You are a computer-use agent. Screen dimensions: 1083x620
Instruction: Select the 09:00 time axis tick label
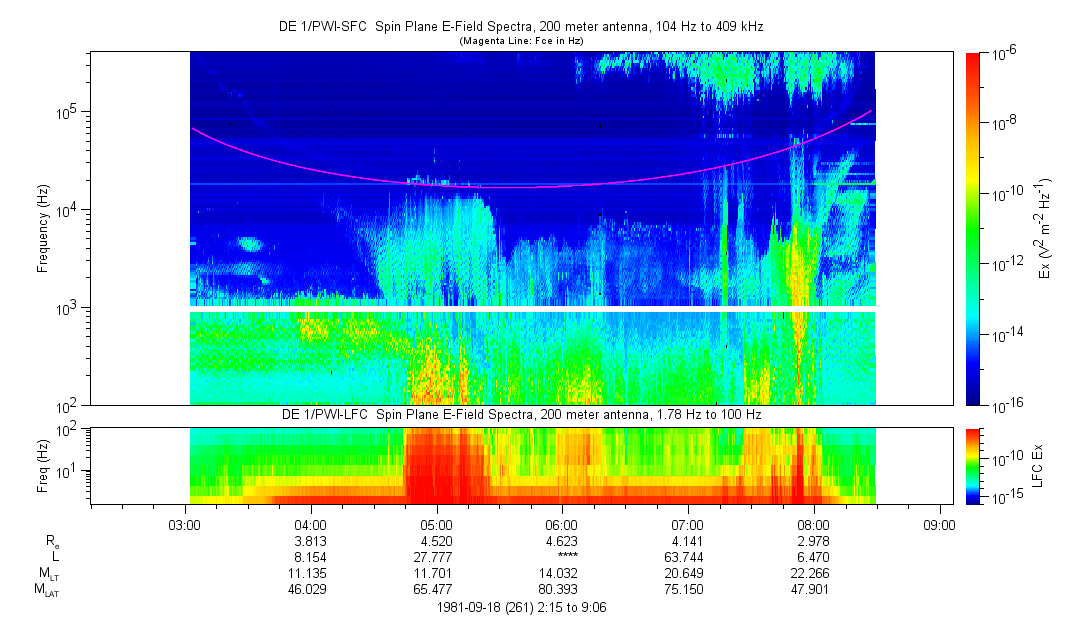[939, 523]
